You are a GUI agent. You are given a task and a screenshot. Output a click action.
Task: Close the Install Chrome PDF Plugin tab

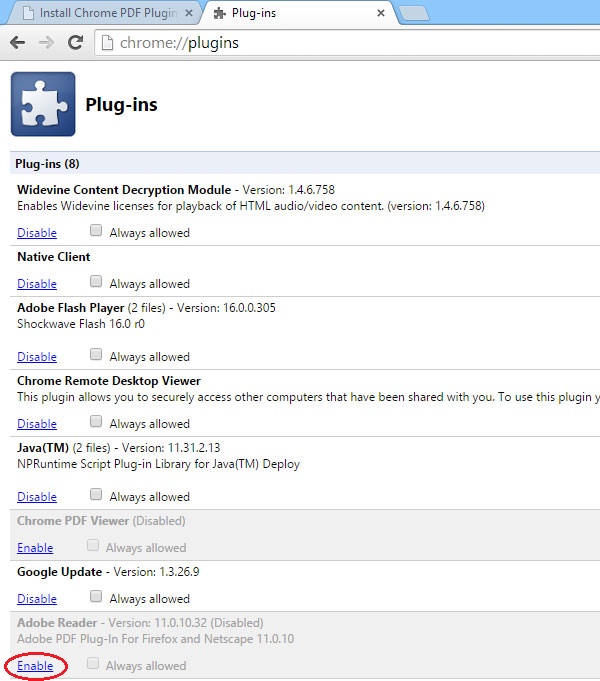189,14
